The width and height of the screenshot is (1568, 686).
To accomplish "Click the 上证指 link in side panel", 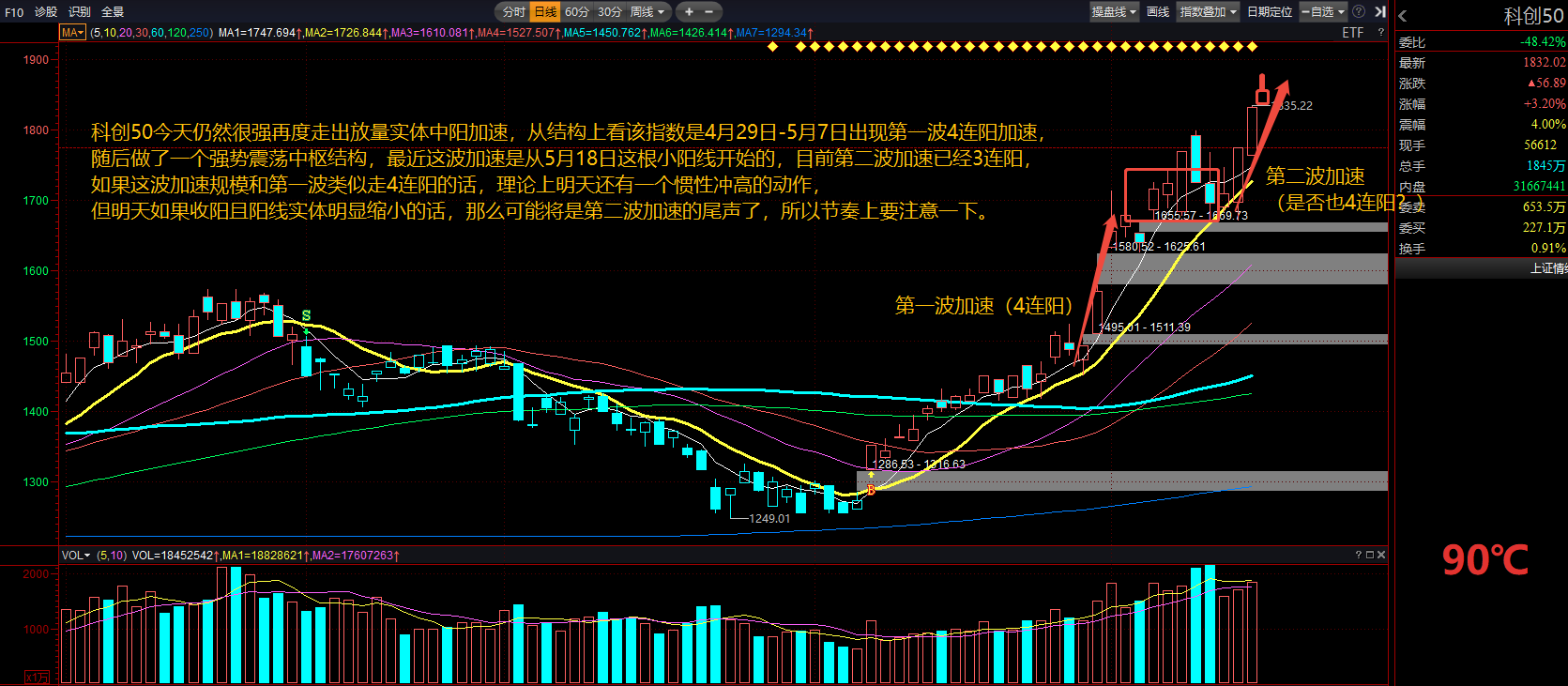I will pos(1548,268).
